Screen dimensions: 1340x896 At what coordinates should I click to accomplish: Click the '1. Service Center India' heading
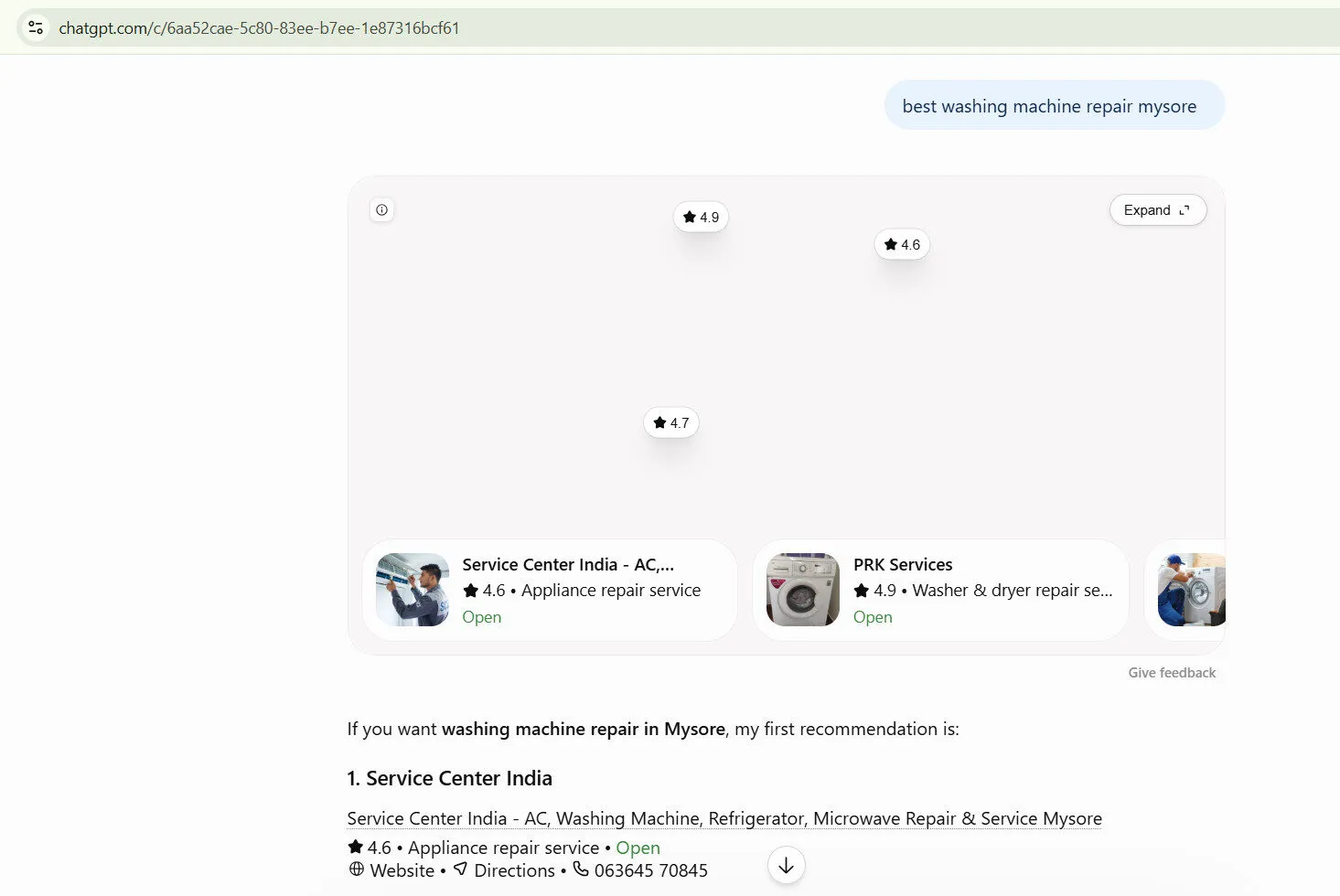click(450, 779)
